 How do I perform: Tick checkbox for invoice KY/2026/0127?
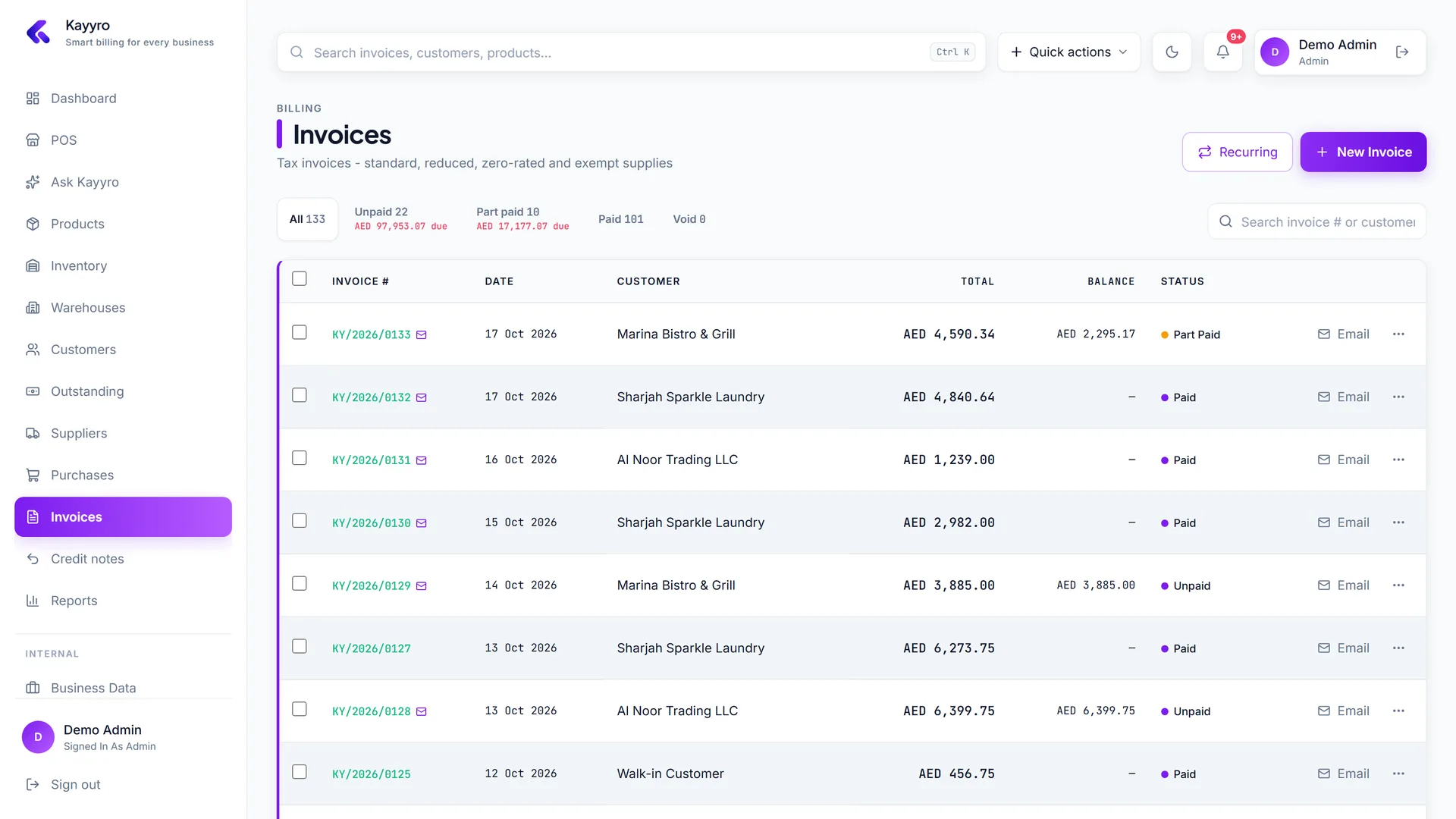(300, 647)
